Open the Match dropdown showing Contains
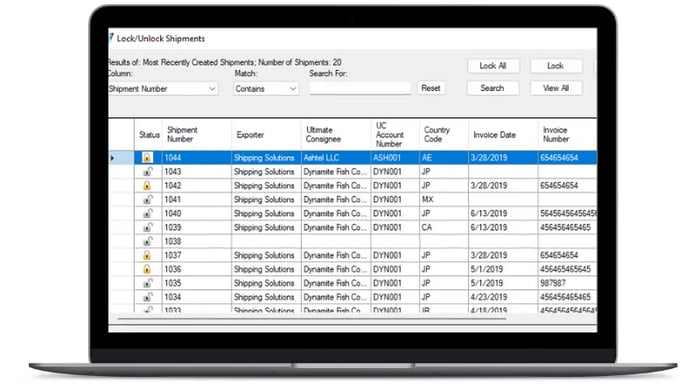 tap(266, 88)
